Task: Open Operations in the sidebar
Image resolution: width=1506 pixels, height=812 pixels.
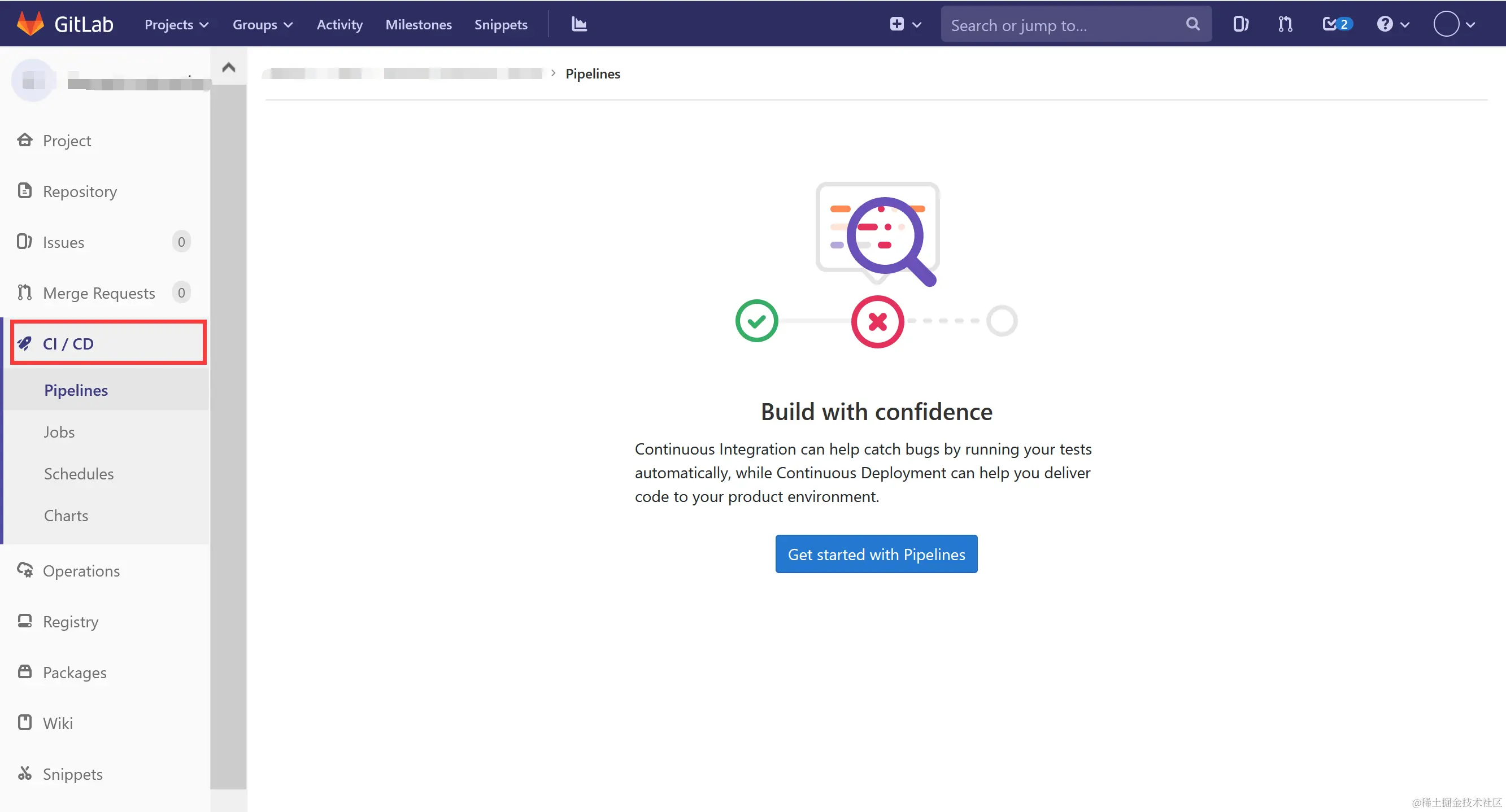Action: tap(81, 570)
